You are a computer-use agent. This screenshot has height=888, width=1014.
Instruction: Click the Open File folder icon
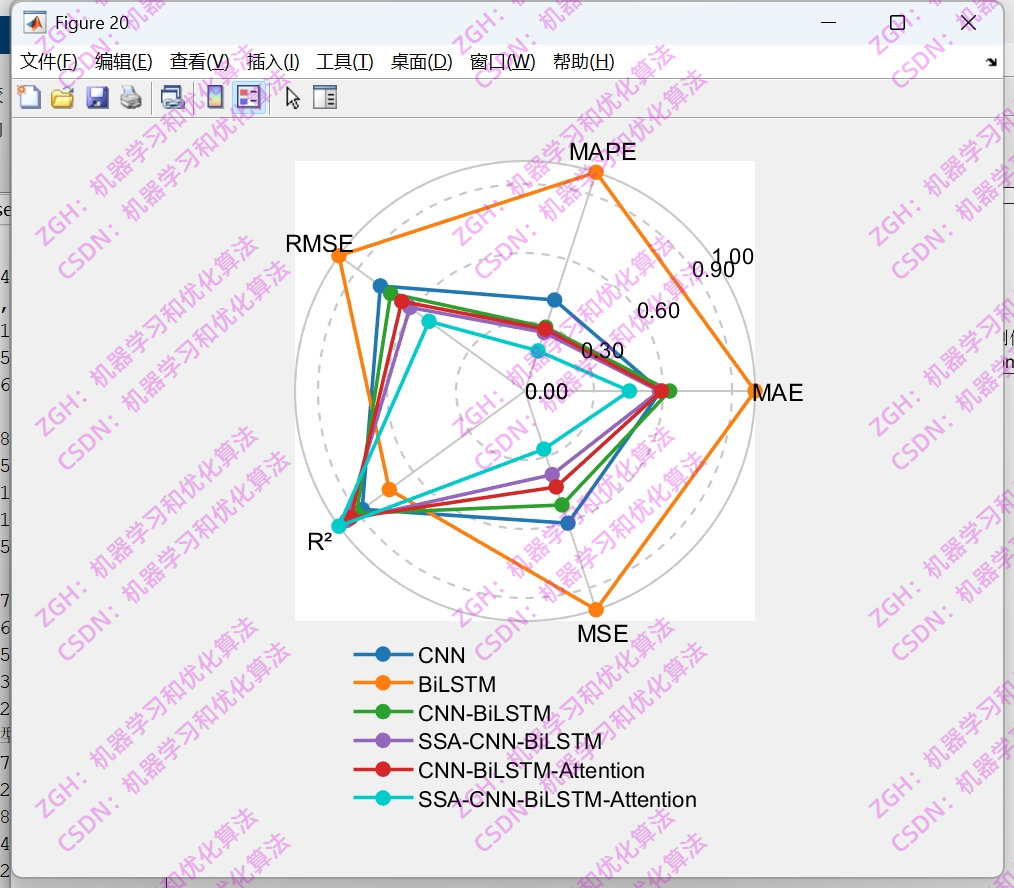(63, 98)
